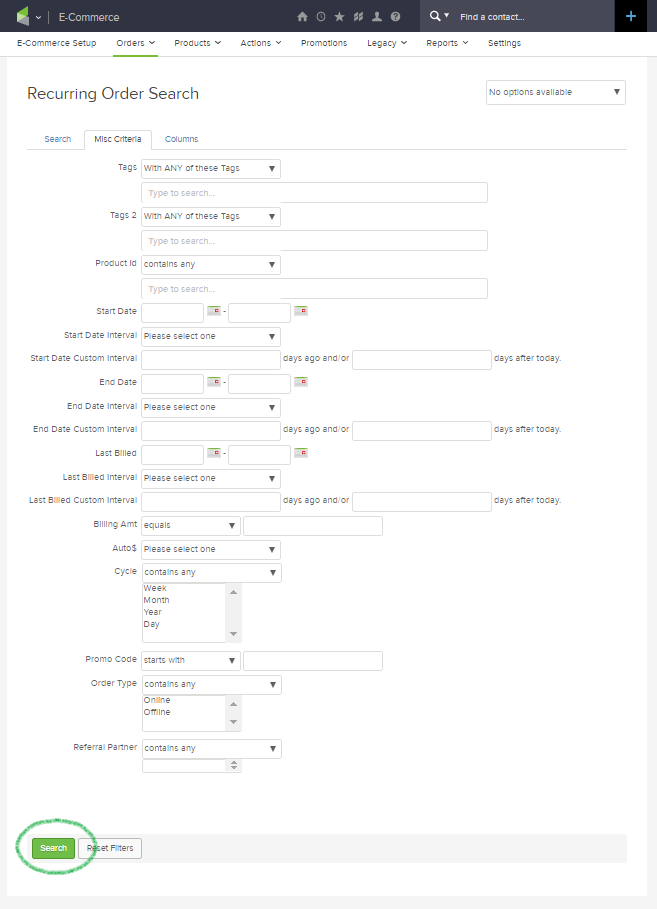Open the Last Billed Interval dropdown

[210, 479]
